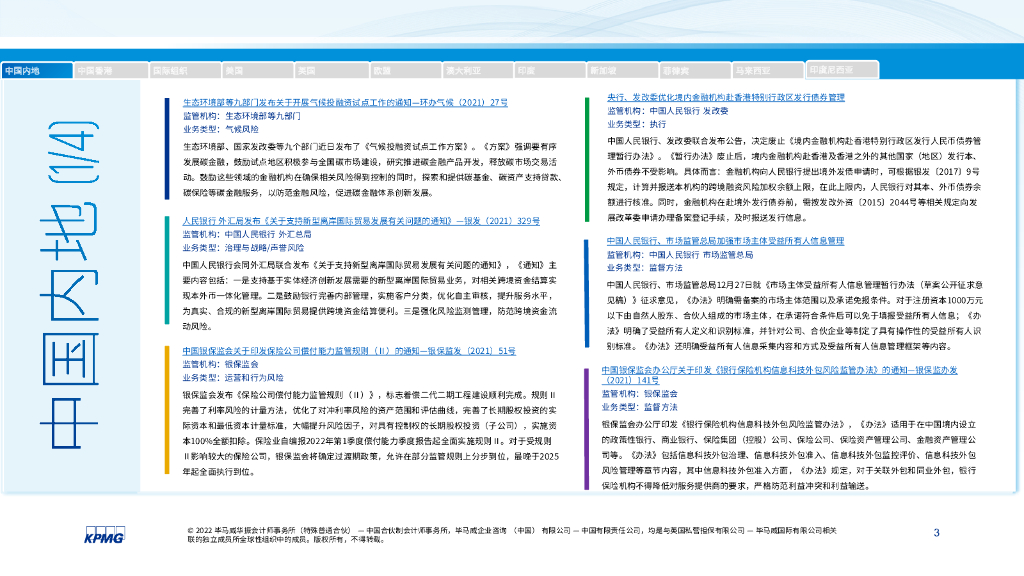Go to the 马来西亚 tab
1024x576 pixels.
[767, 71]
